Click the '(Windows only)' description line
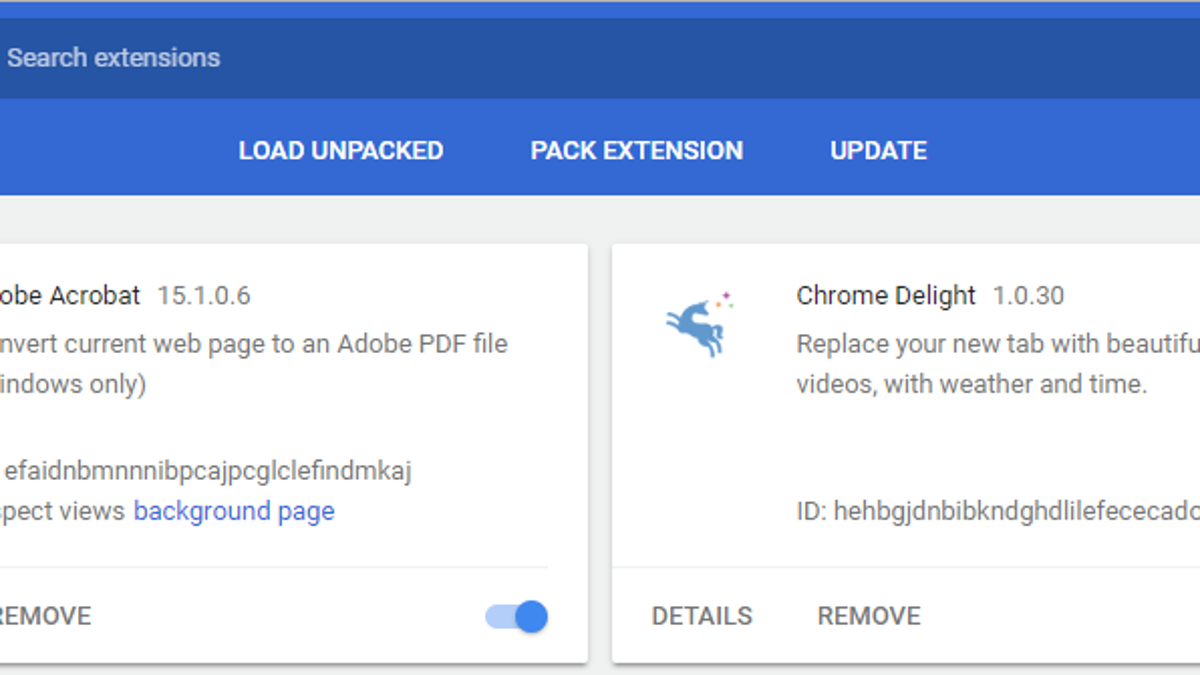This screenshot has height=675, width=1200. [73, 384]
